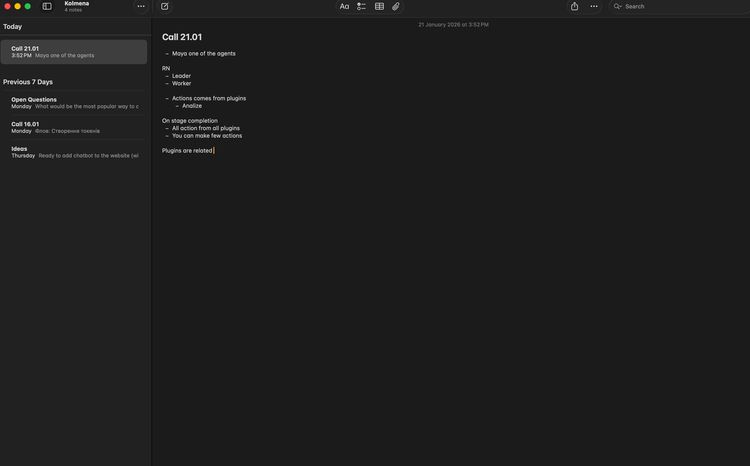Click the Kolmena folder title
This screenshot has width=750, height=466.
[77, 4]
